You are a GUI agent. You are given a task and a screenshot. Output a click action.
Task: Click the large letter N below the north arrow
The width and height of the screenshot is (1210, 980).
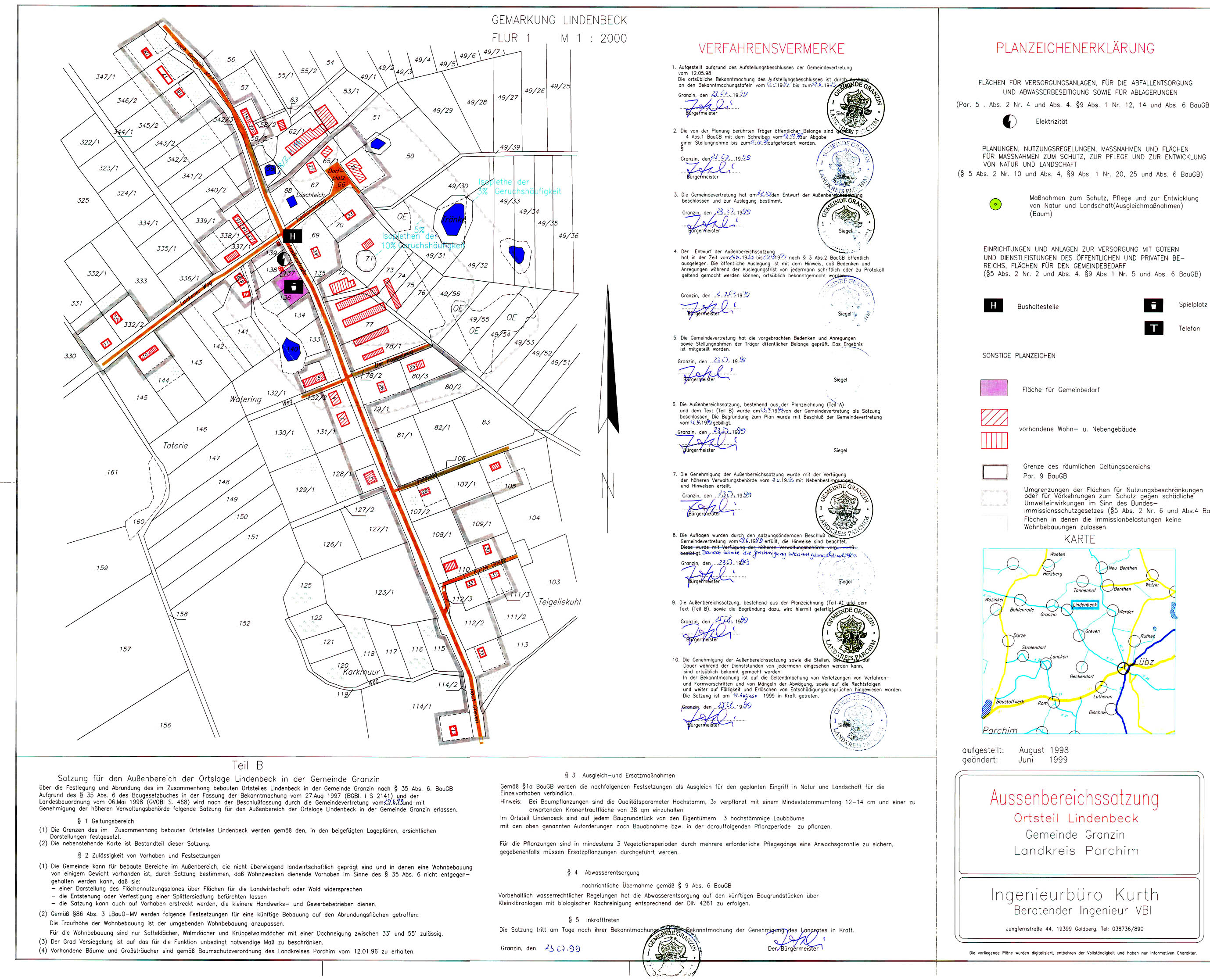click(x=607, y=485)
